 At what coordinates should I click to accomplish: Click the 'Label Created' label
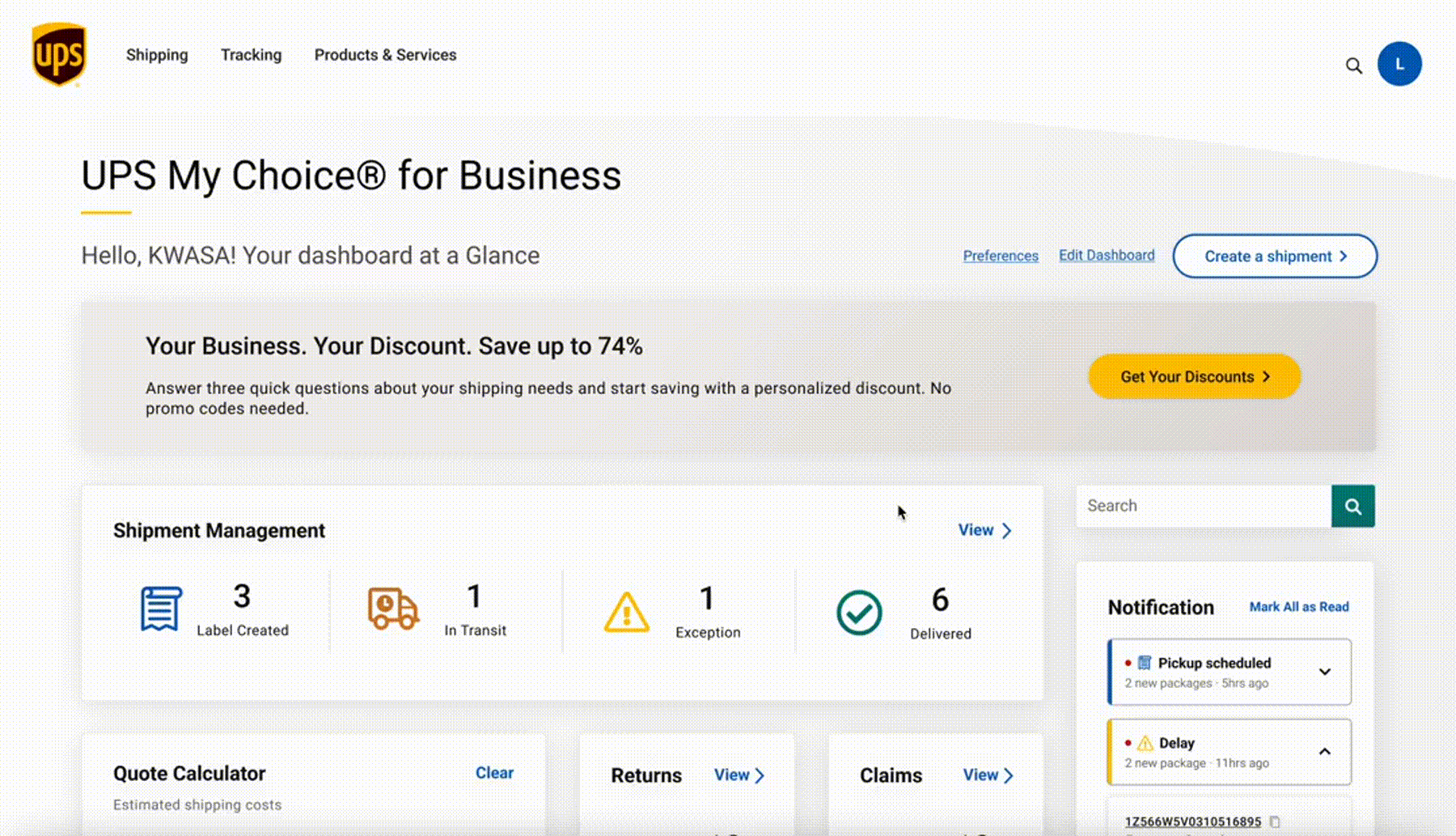(243, 630)
